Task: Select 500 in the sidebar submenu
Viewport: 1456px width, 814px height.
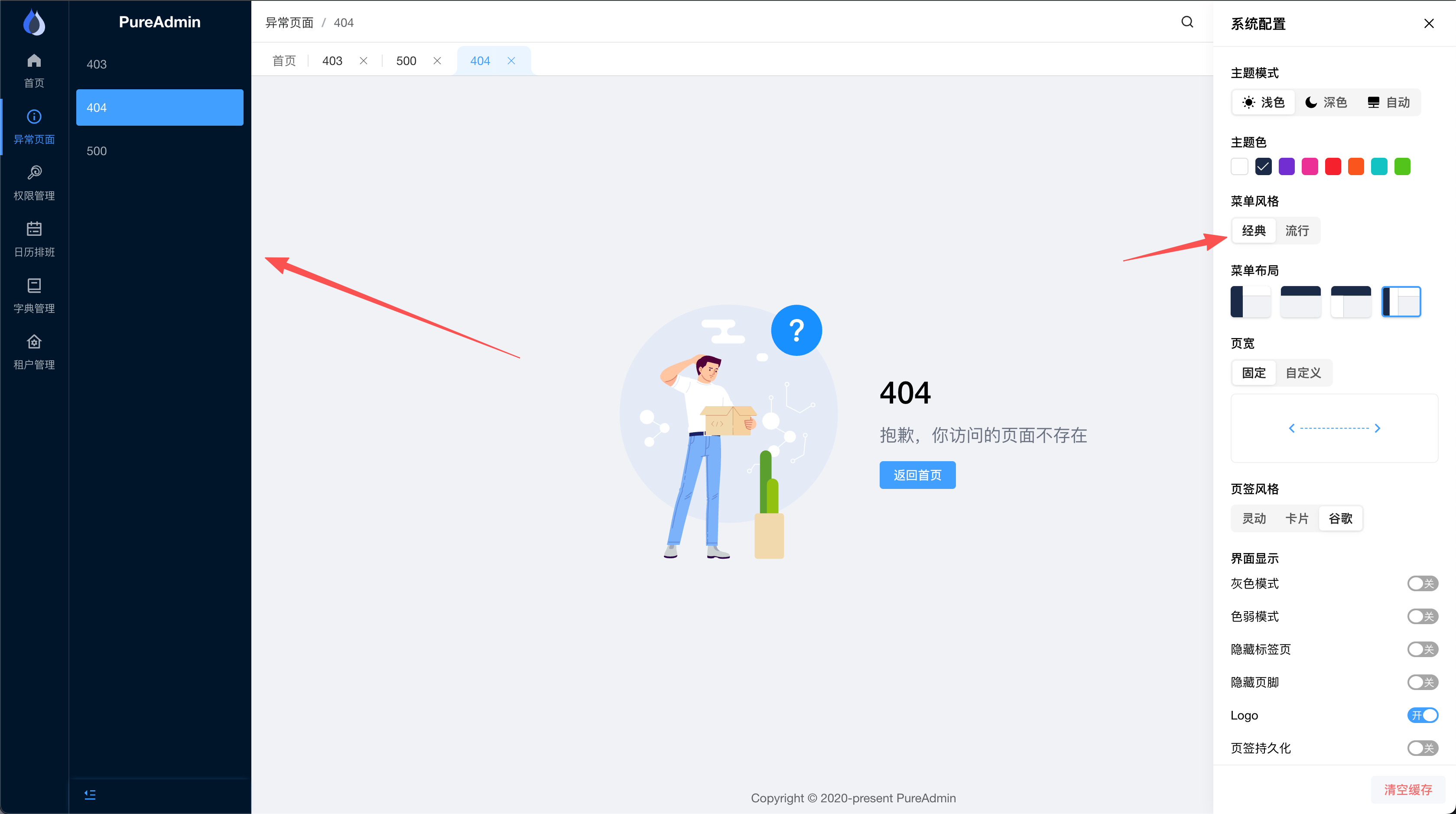Action: 97,151
